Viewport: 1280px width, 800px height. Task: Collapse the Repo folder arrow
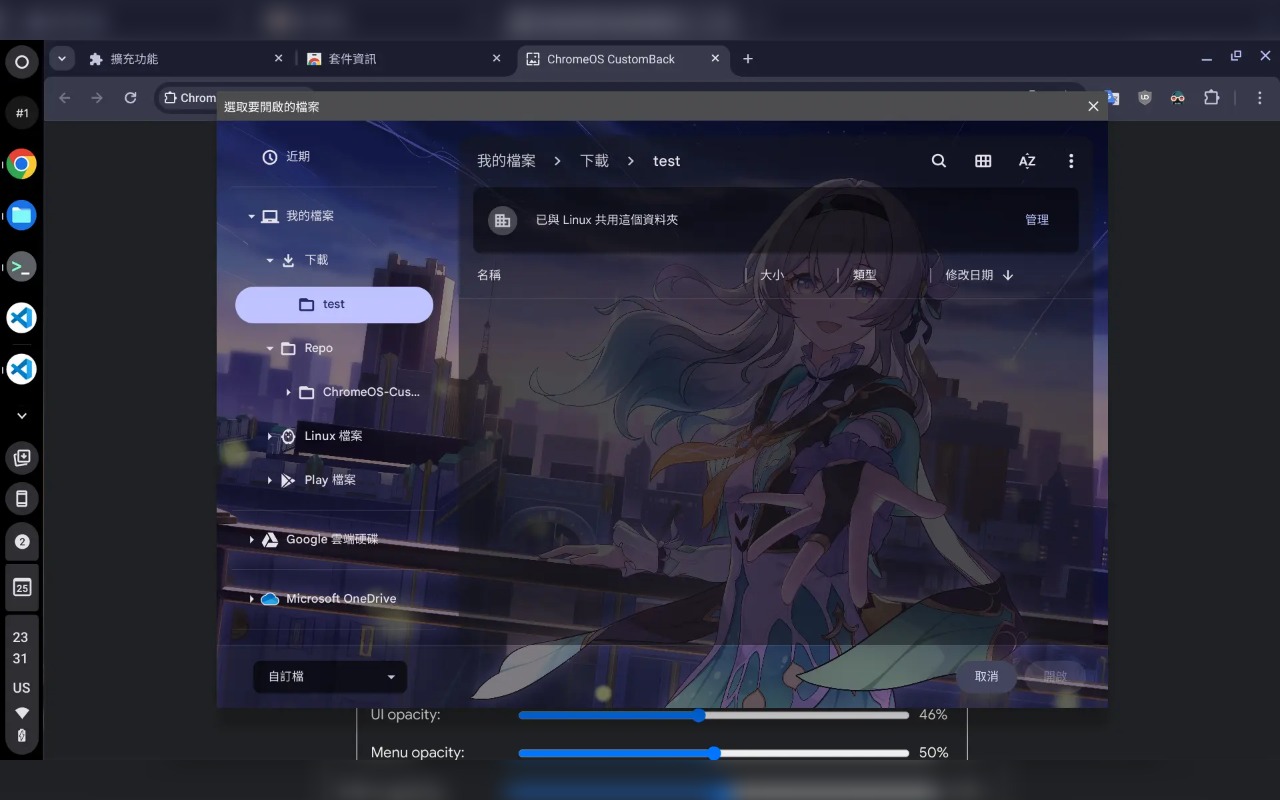[x=270, y=349]
